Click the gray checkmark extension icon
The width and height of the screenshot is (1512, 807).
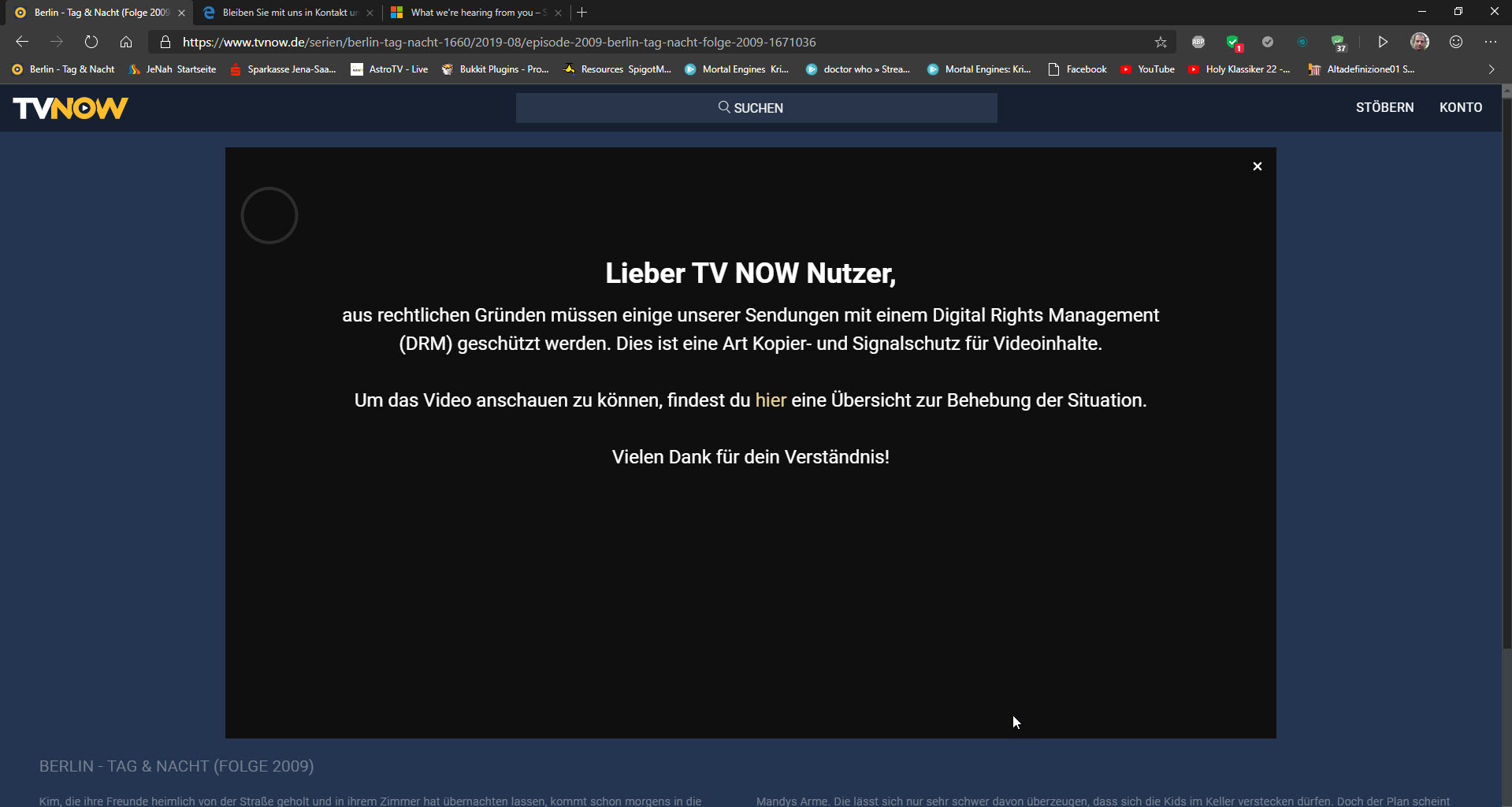(1268, 42)
